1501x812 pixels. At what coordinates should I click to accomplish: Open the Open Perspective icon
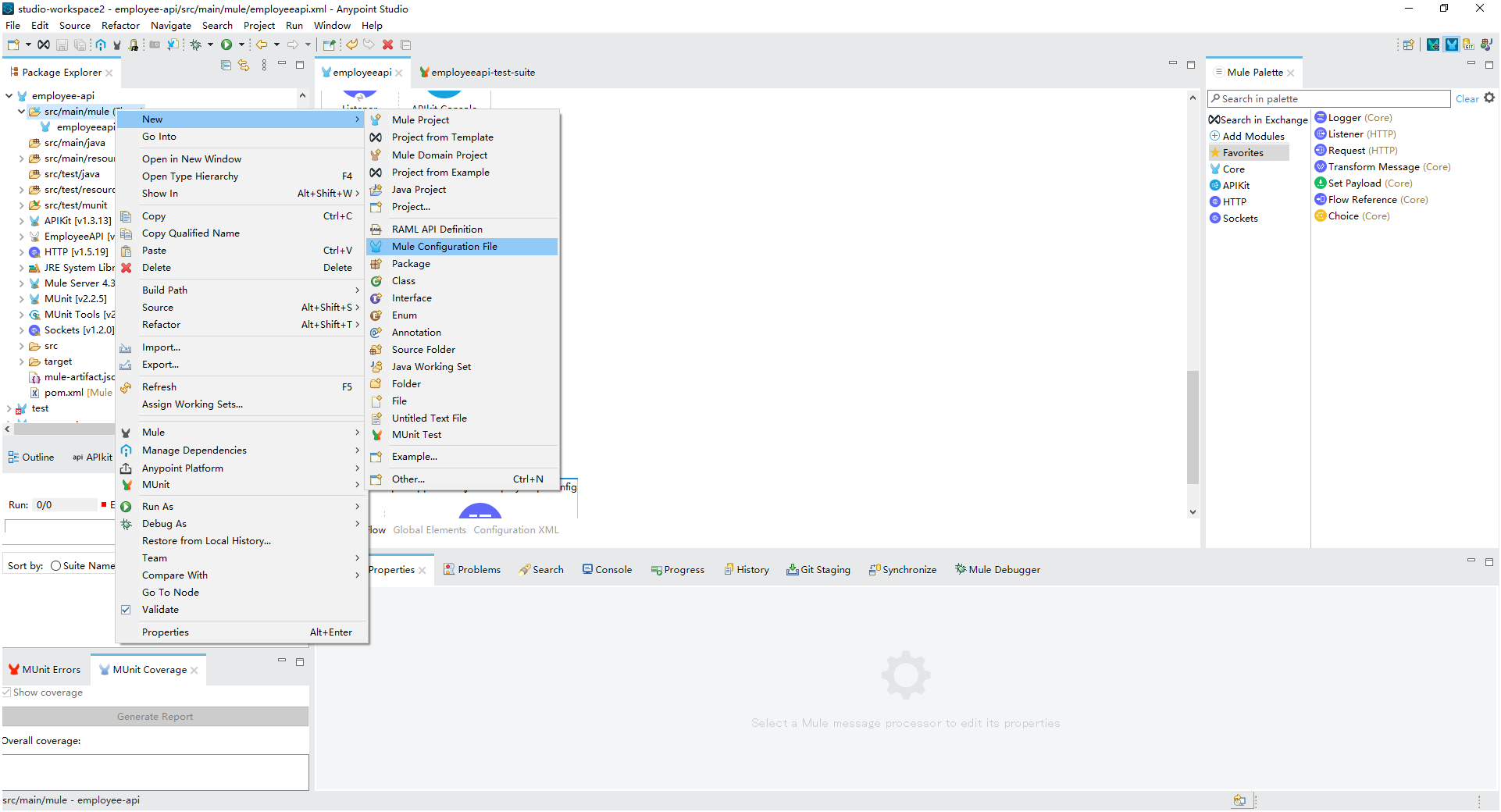(1408, 45)
